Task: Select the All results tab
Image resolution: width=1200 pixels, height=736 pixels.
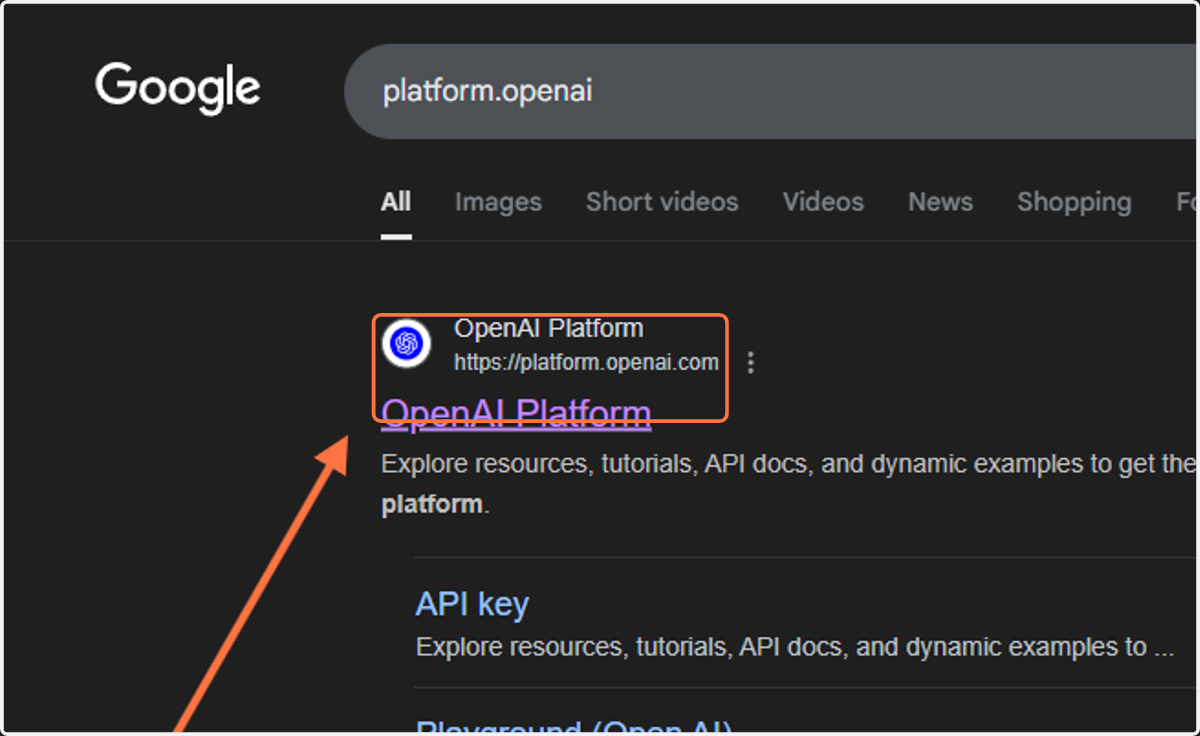Action: (x=396, y=202)
